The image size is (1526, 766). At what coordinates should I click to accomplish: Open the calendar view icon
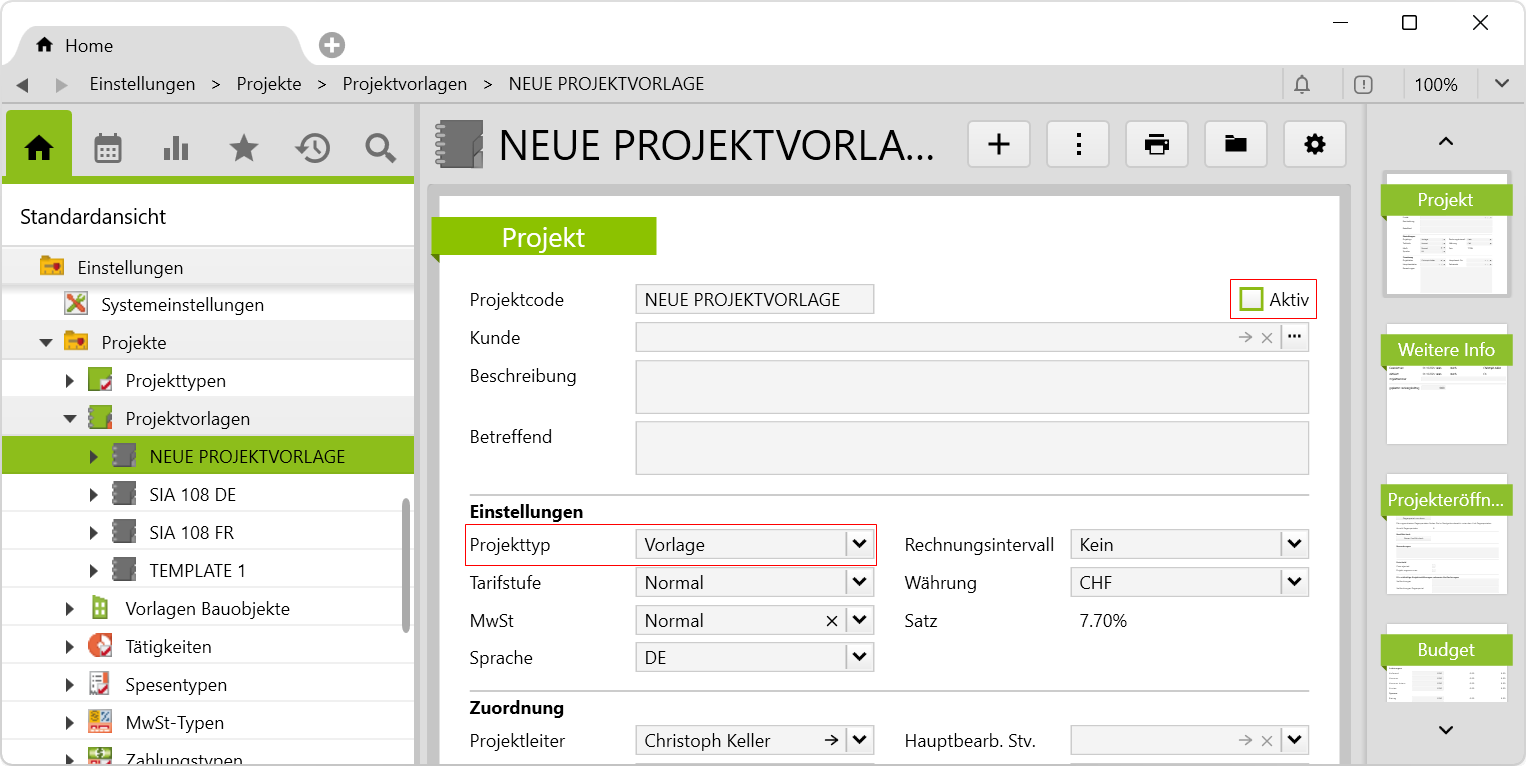click(x=108, y=149)
